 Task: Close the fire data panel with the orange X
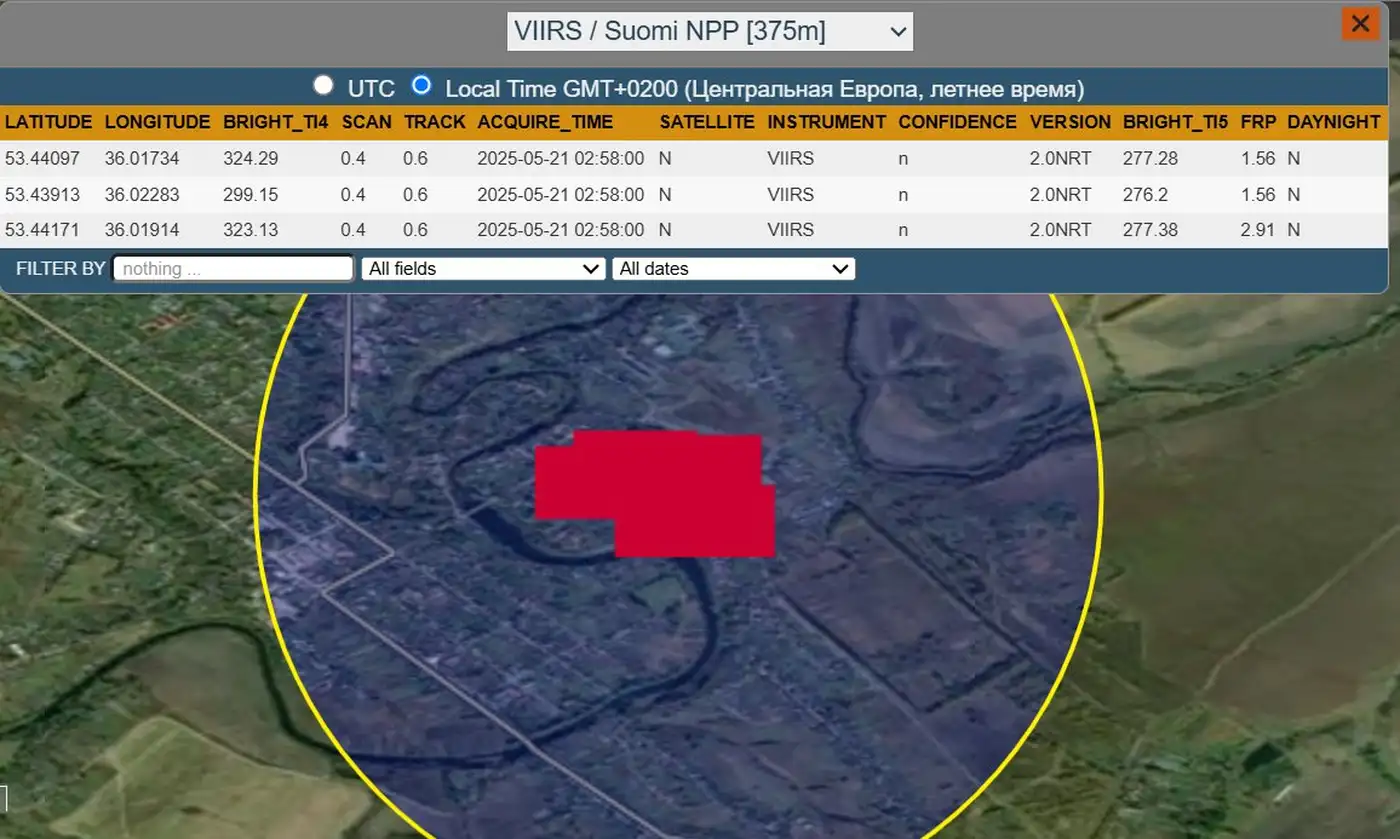(x=1360, y=24)
